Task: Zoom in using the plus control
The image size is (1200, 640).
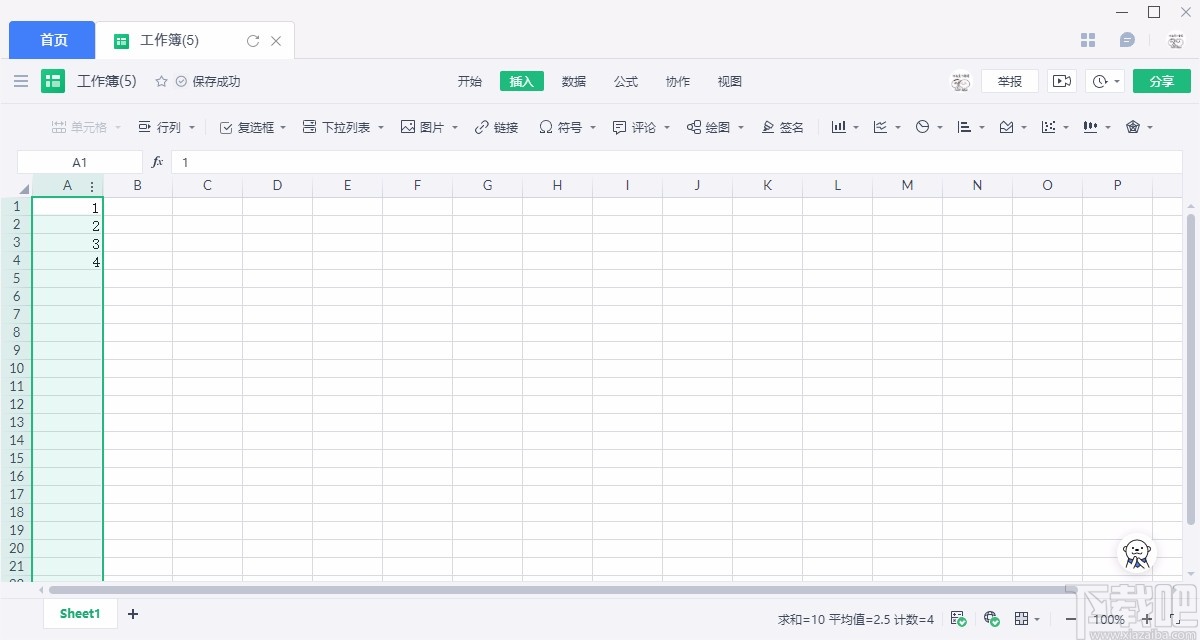Action: pyautogui.click(x=1146, y=620)
